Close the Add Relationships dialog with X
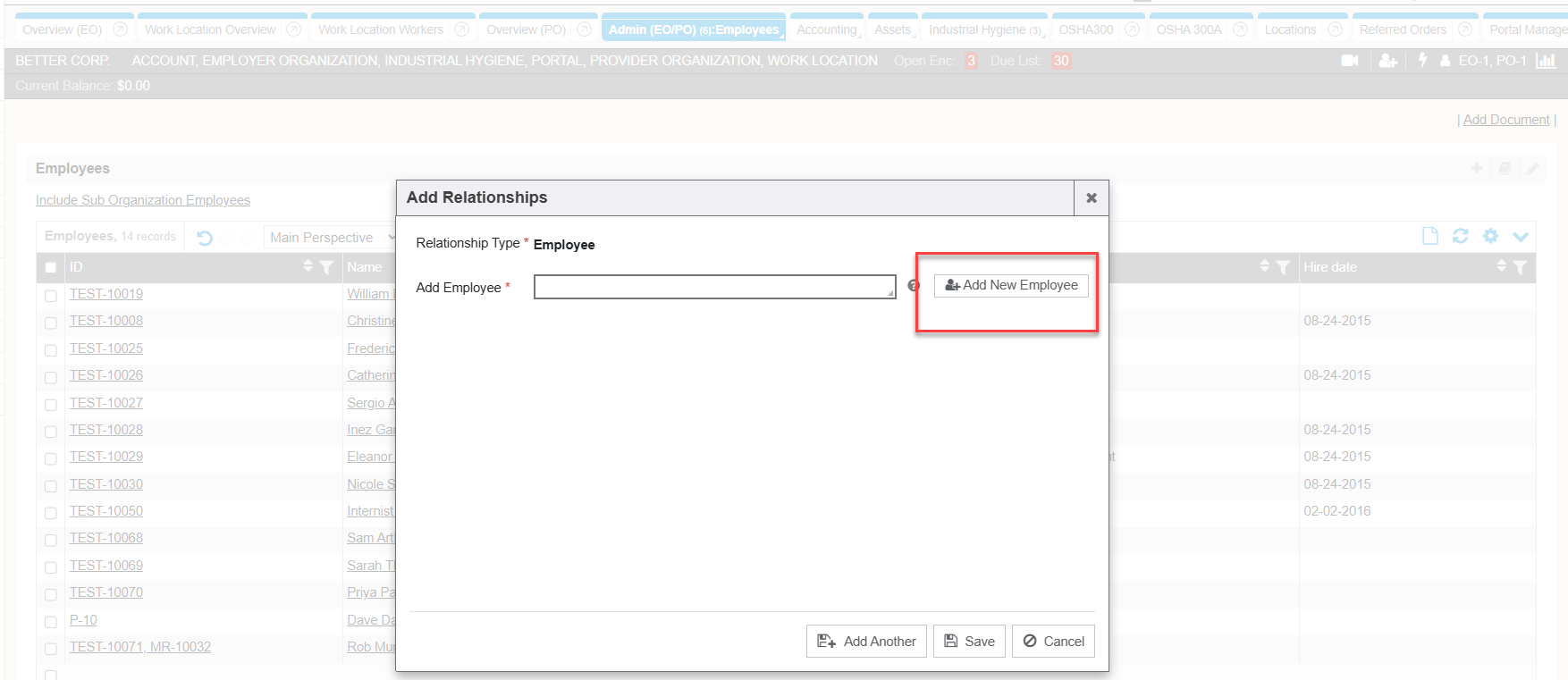 click(1091, 198)
